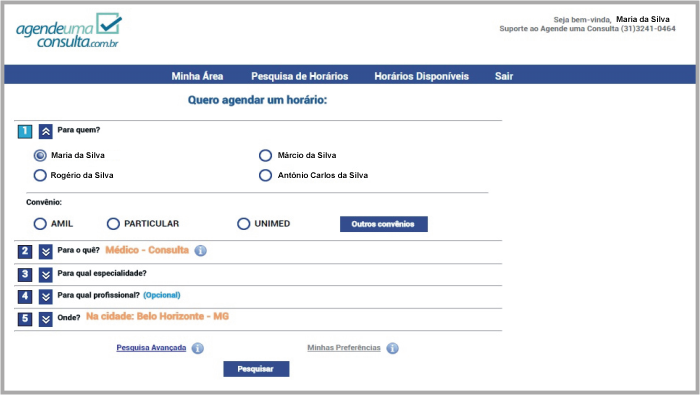Select Márcio da Silva radio button

click(x=265, y=155)
